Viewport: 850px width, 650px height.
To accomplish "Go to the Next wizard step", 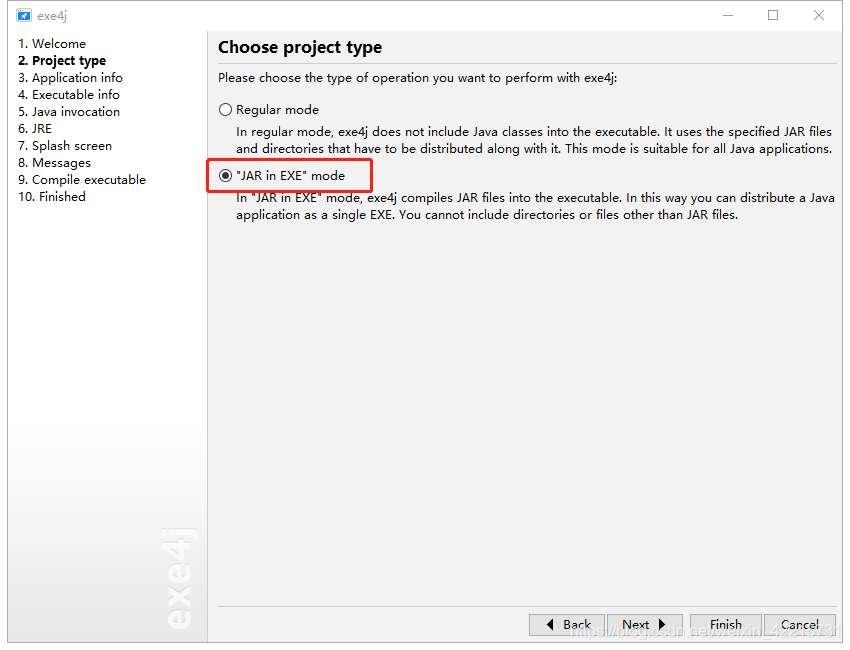I will pos(644,625).
